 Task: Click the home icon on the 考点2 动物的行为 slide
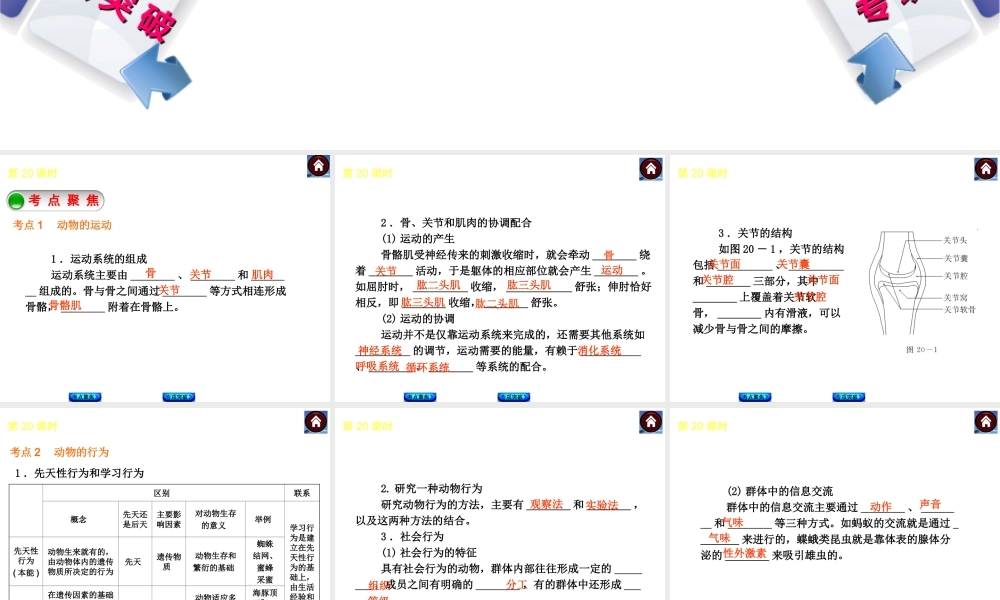coord(316,421)
